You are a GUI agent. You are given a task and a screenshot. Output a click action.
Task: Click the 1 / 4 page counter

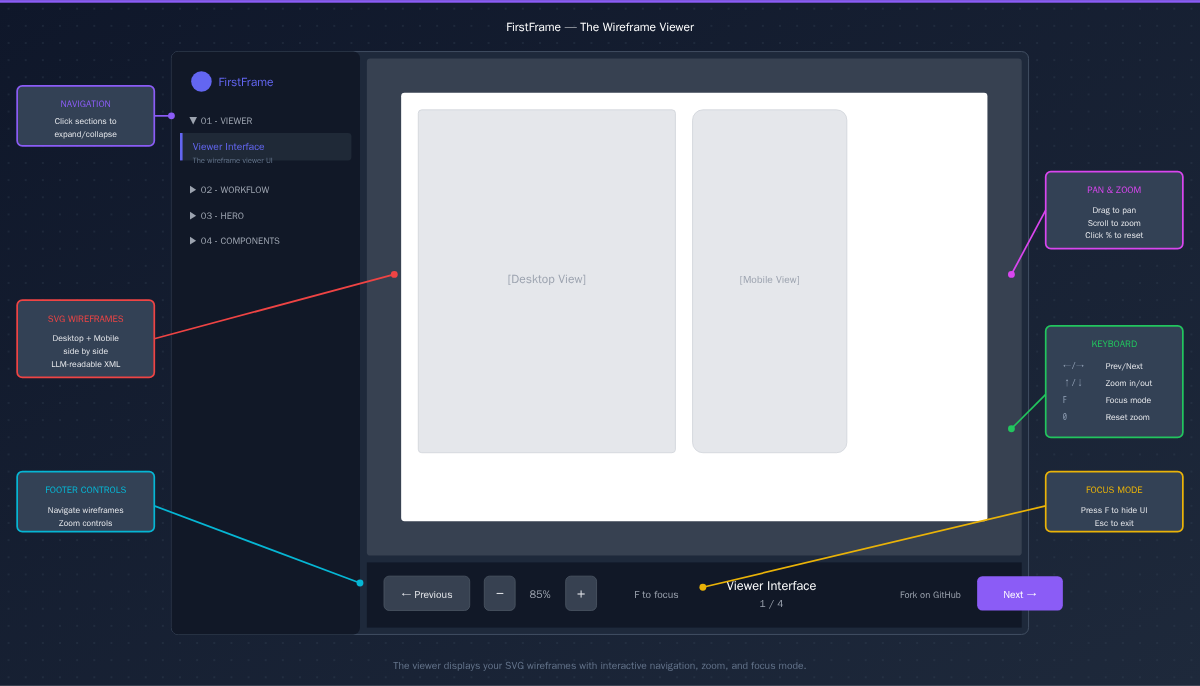point(771,604)
